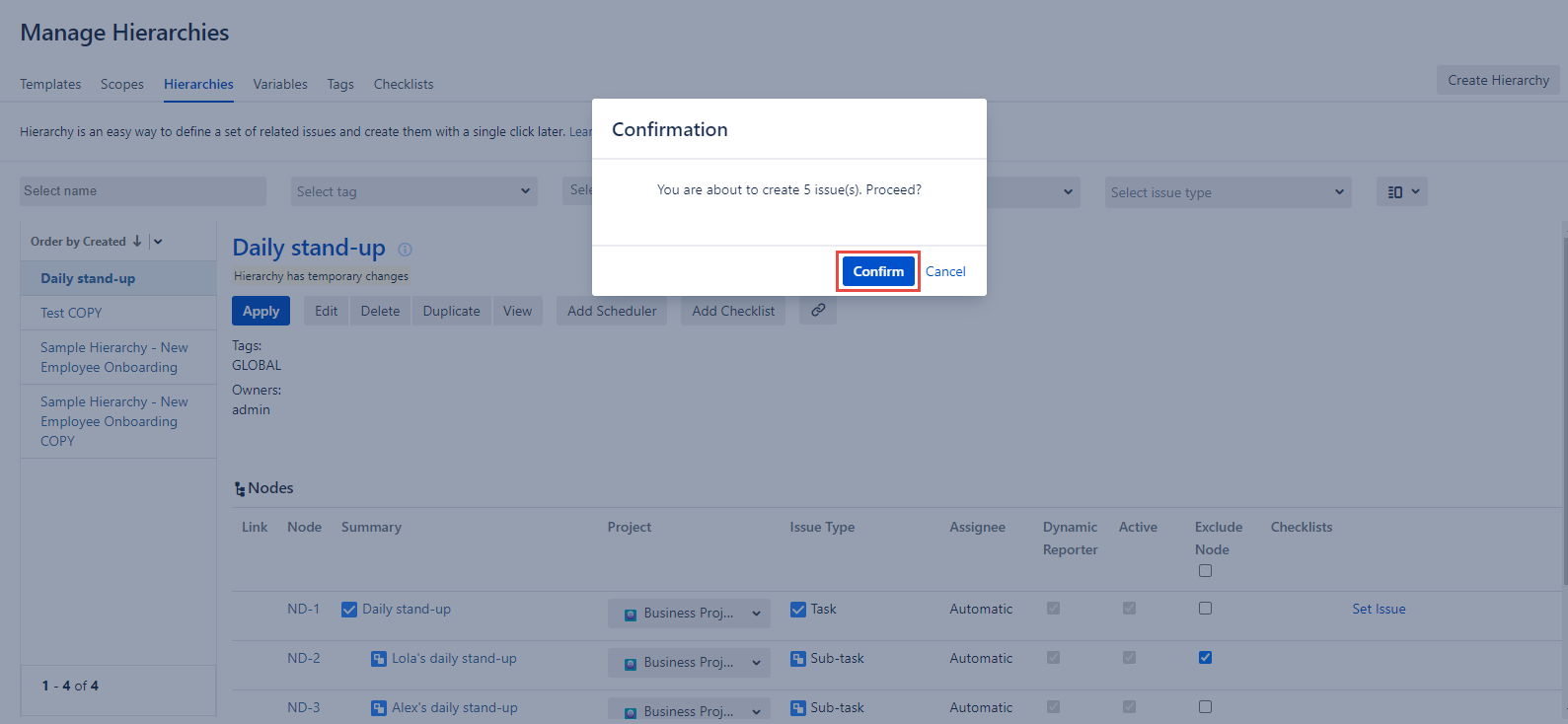Click the Sub-task icon for Lola's daily stand-up
This screenshot has height=724, width=1568.
[378, 659]
